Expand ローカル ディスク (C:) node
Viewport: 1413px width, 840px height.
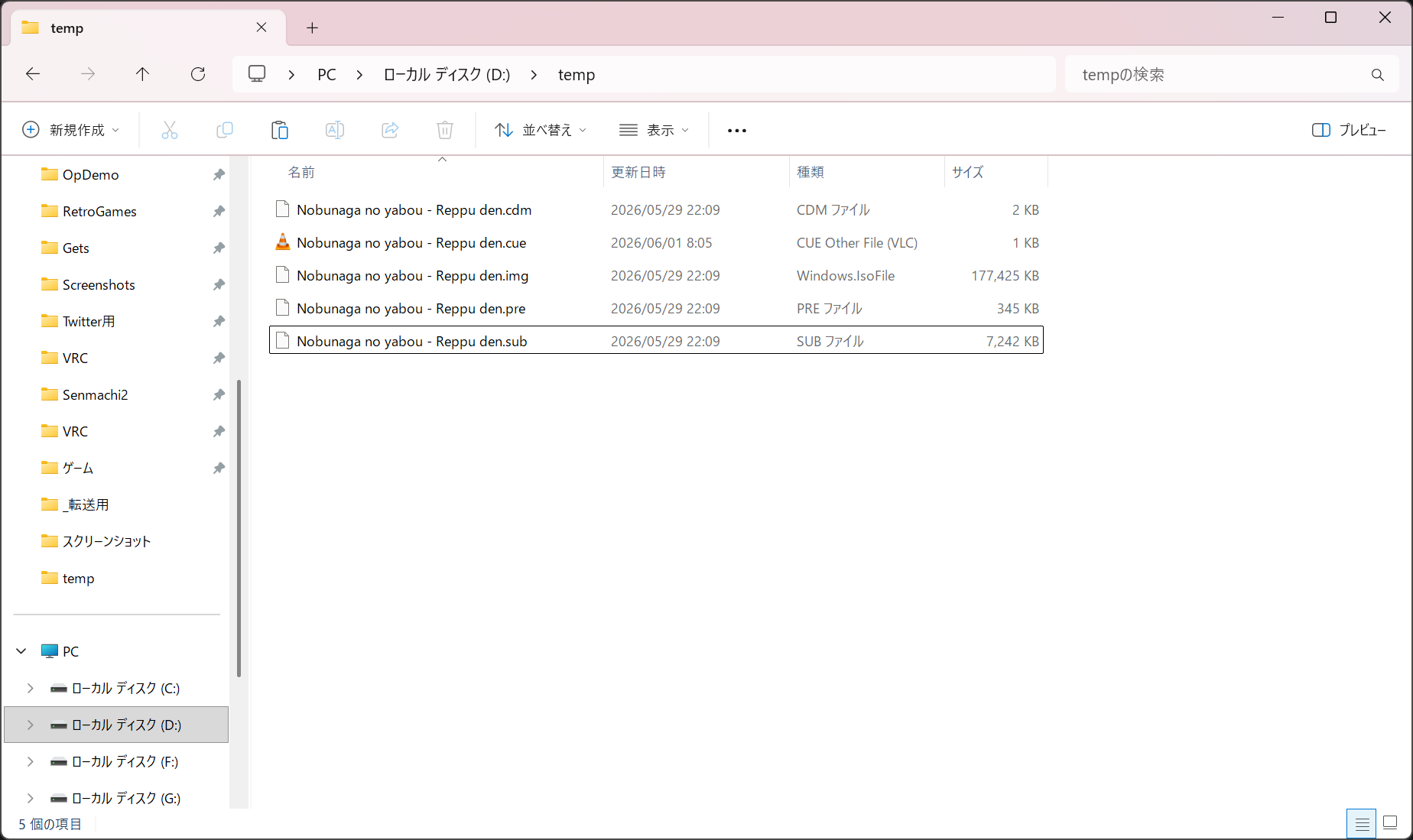(31, 688)
